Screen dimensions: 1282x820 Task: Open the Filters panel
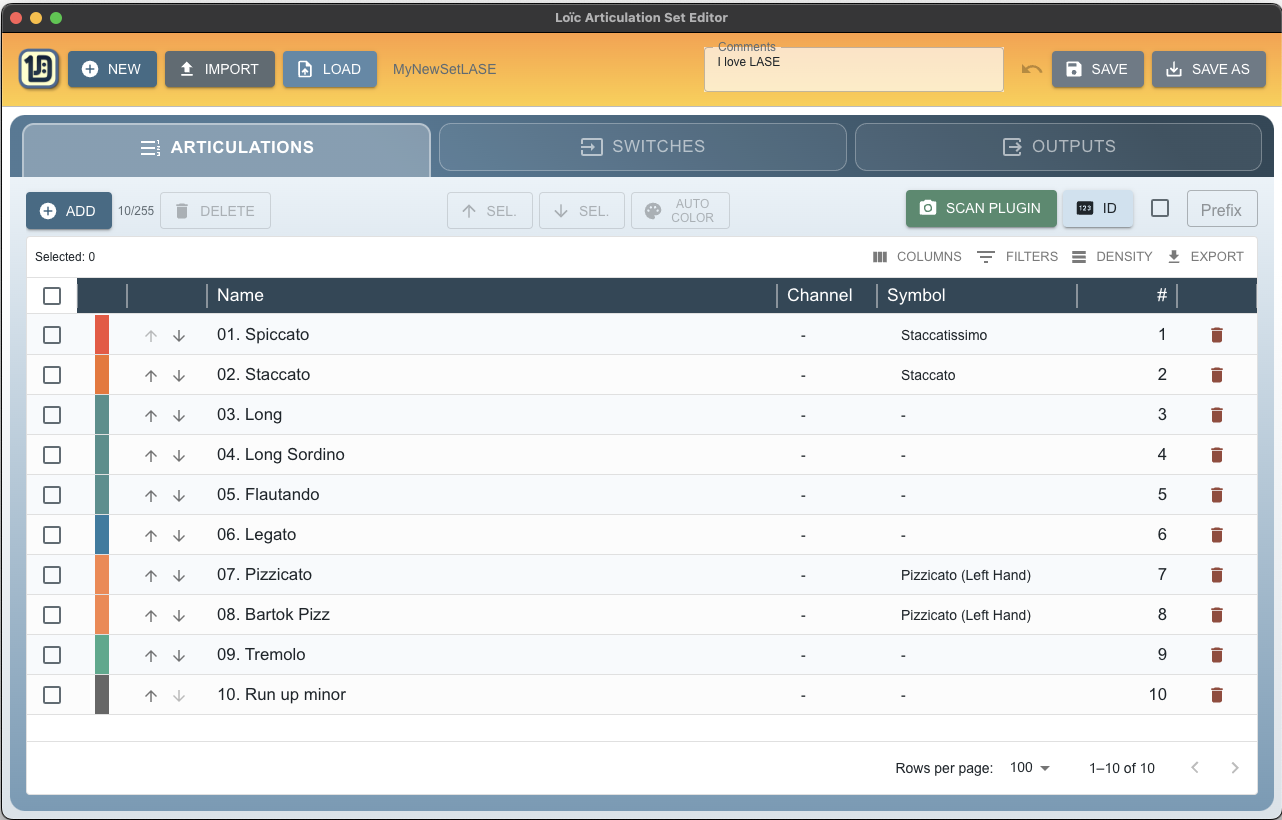click(x=1017, y=257)
